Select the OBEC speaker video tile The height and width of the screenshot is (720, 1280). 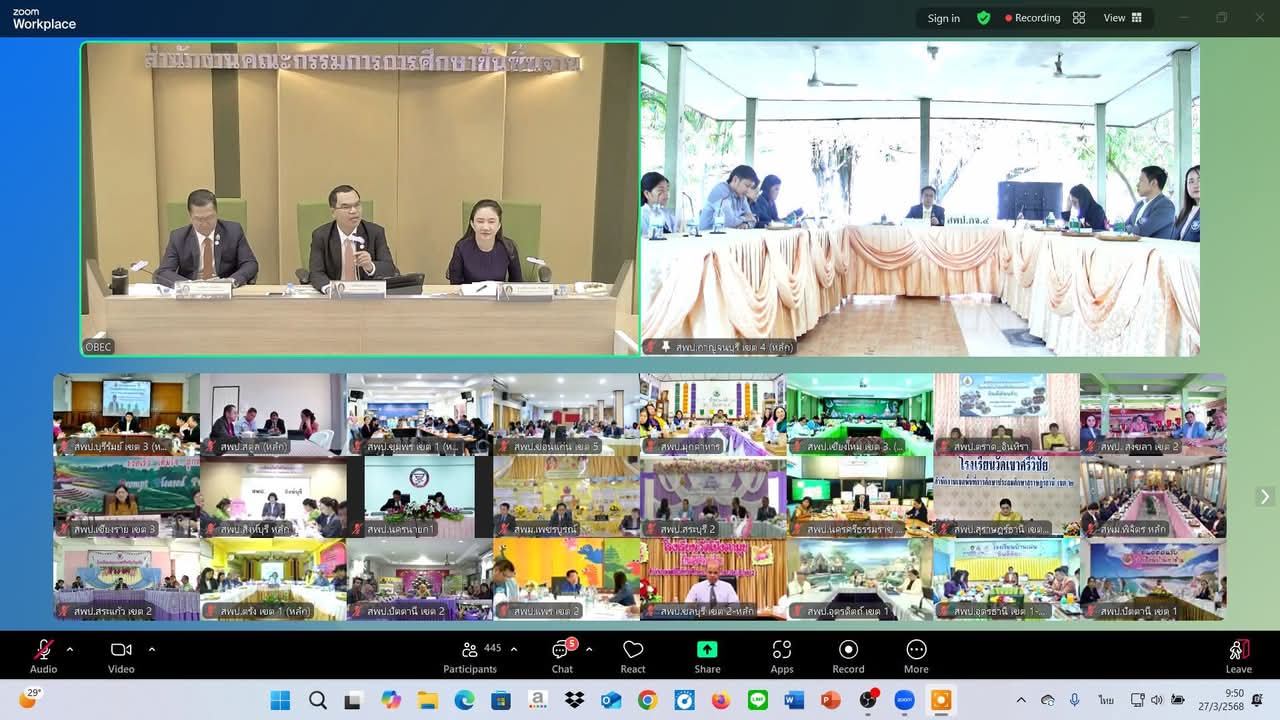(x=360, y=199)
